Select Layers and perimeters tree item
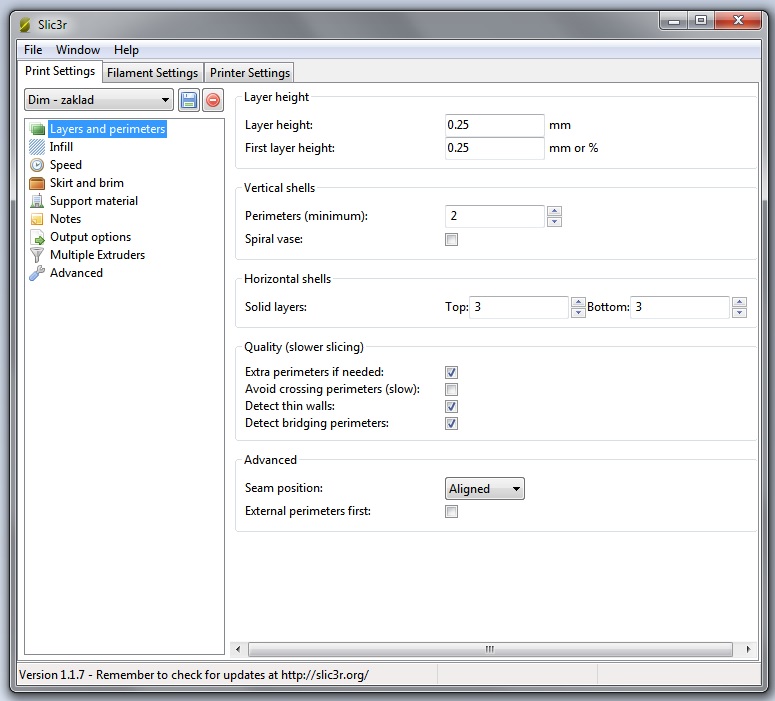The height and width of the screenshot is (701, 775). coord(107,129)
